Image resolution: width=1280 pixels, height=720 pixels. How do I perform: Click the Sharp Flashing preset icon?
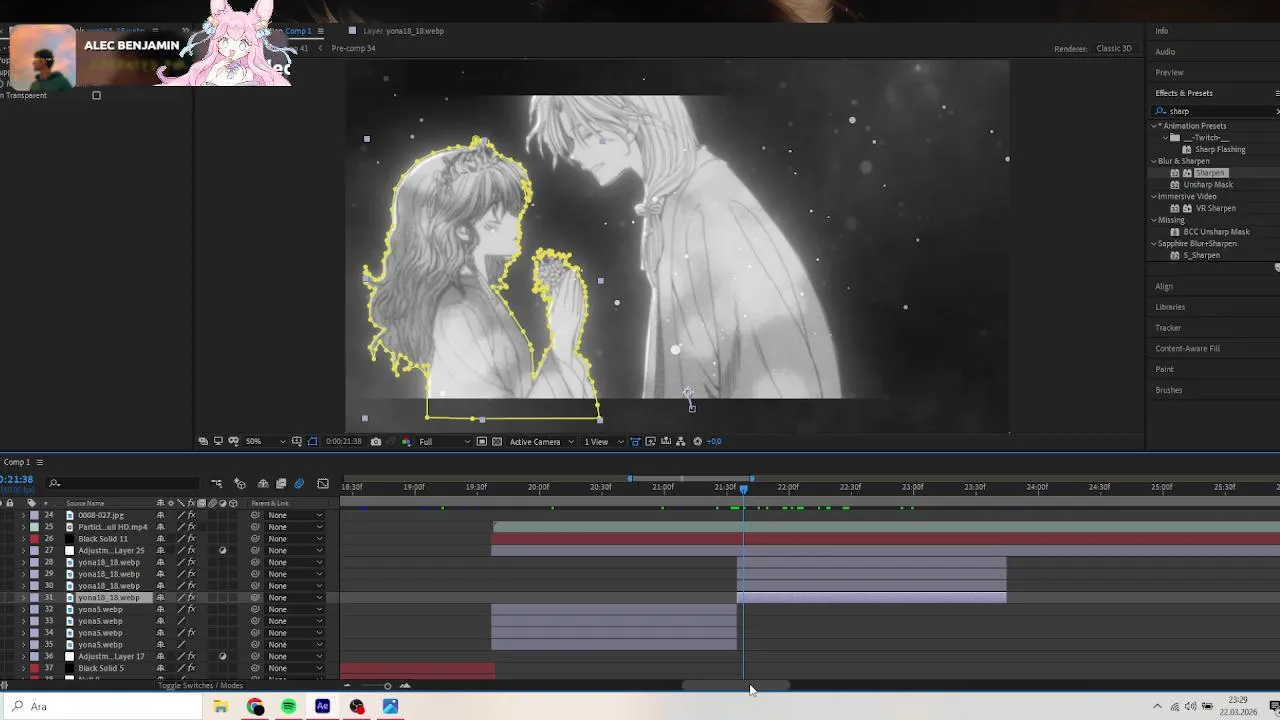tap(1187, 150)
